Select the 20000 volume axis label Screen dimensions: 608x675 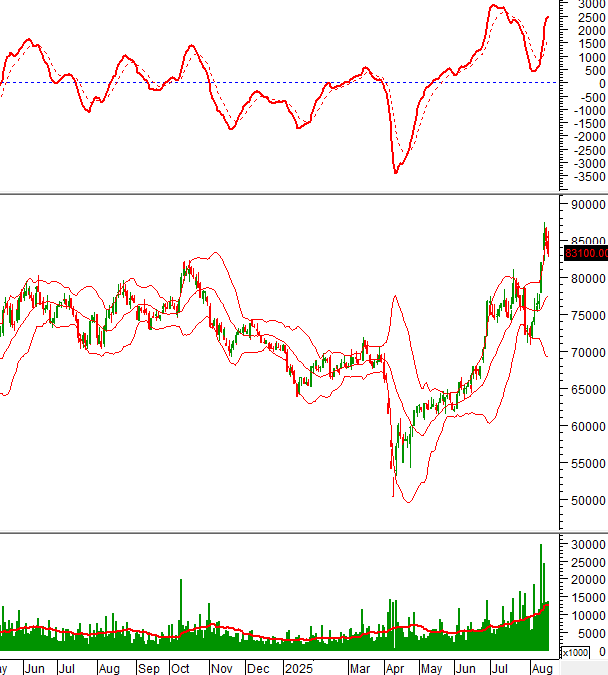pyautogui.click(x=589, y=580)
